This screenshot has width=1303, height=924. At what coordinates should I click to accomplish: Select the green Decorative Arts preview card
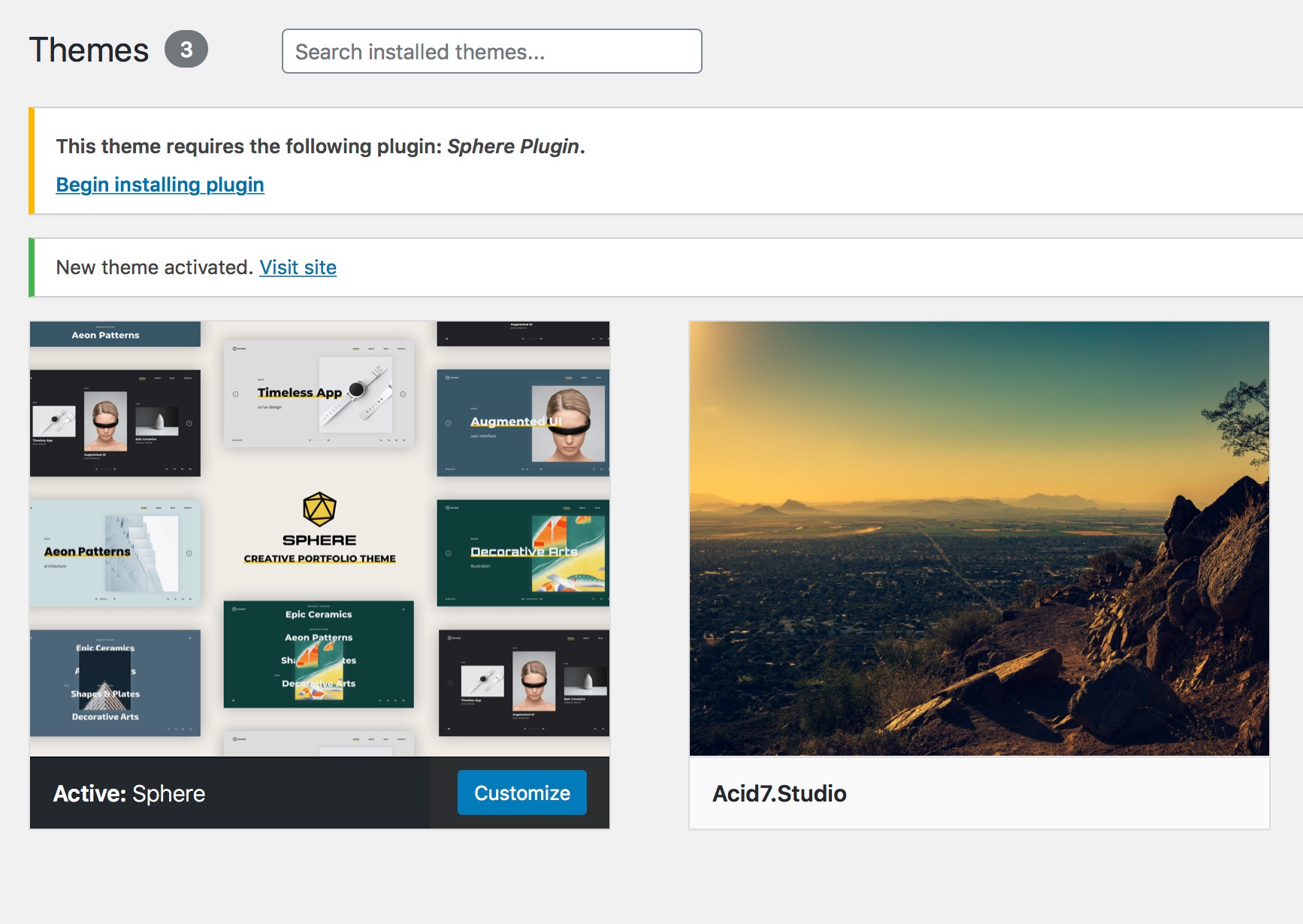point(523,552)
